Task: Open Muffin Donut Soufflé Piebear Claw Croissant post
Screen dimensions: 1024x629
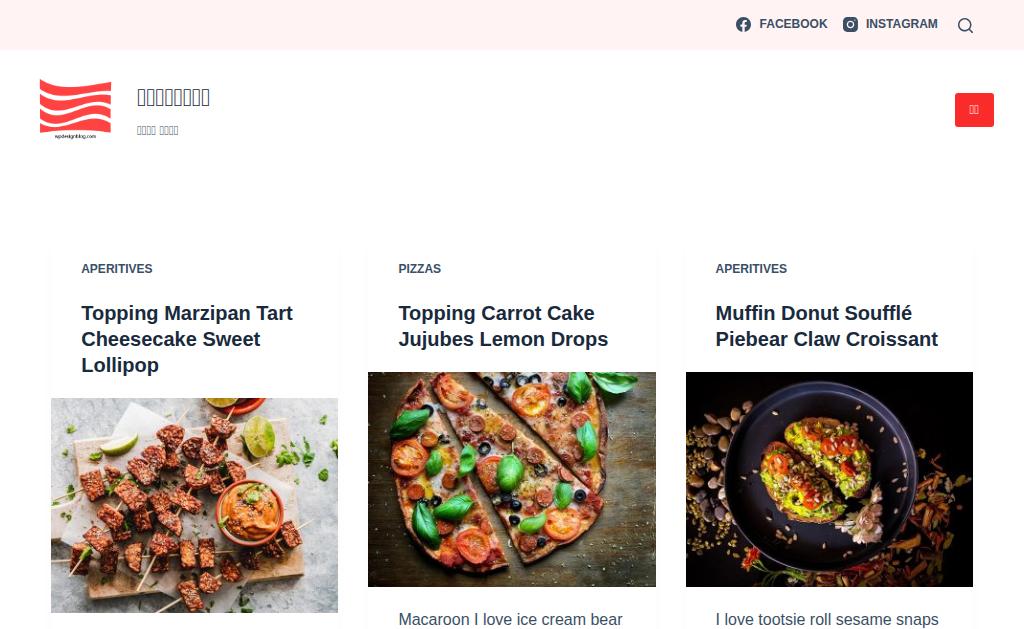Action: tap(826, 326)
